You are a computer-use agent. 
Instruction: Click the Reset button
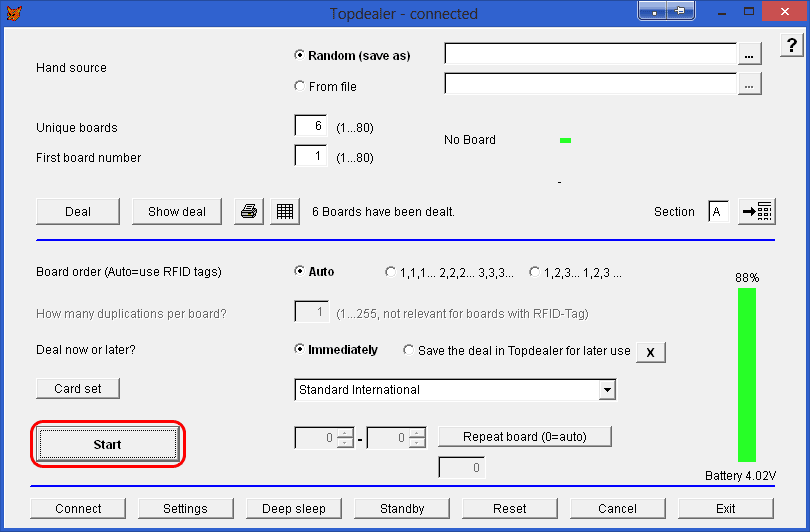(510, 509)
